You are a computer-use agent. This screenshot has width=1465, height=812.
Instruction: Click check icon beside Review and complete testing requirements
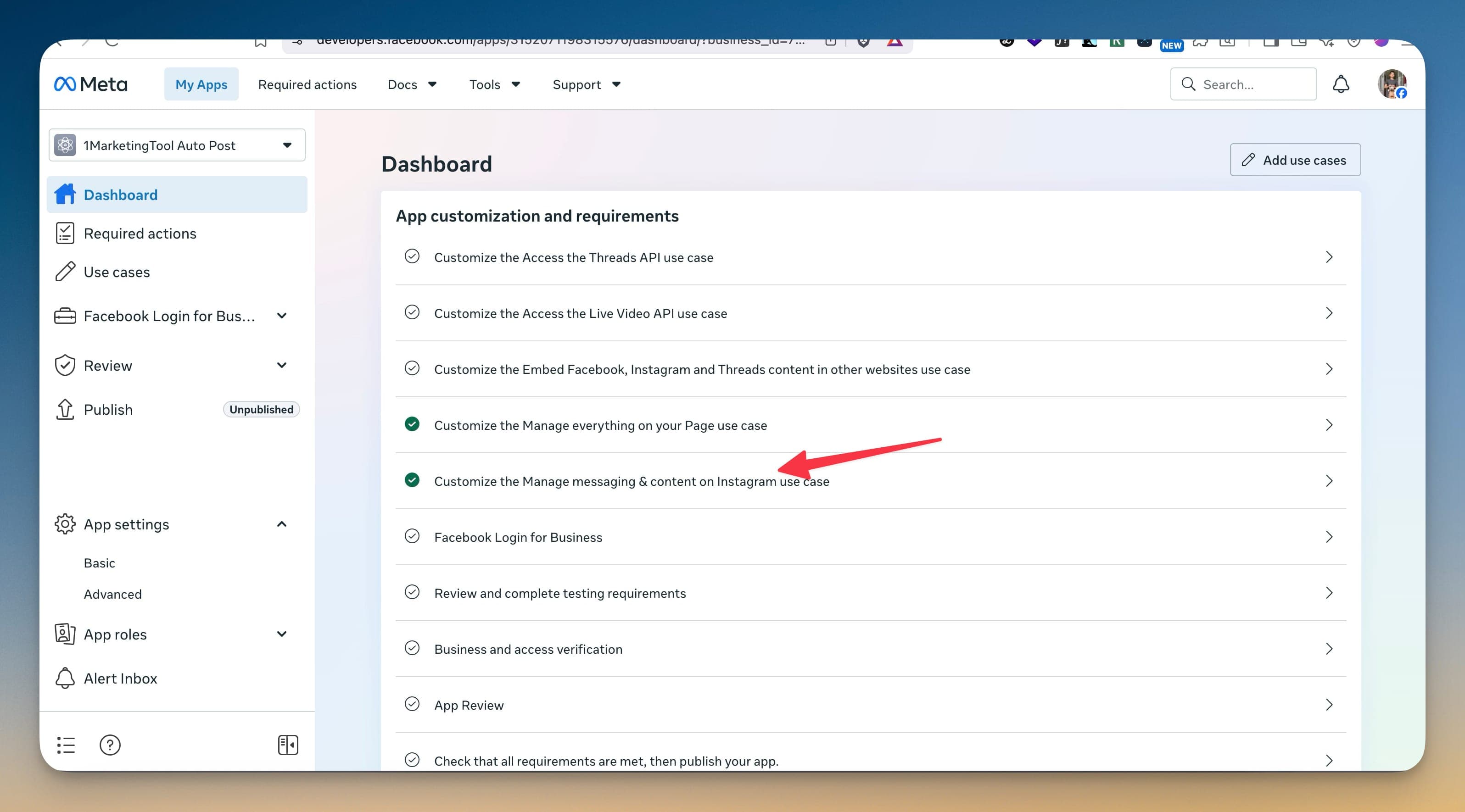click(x=412, y=592)
